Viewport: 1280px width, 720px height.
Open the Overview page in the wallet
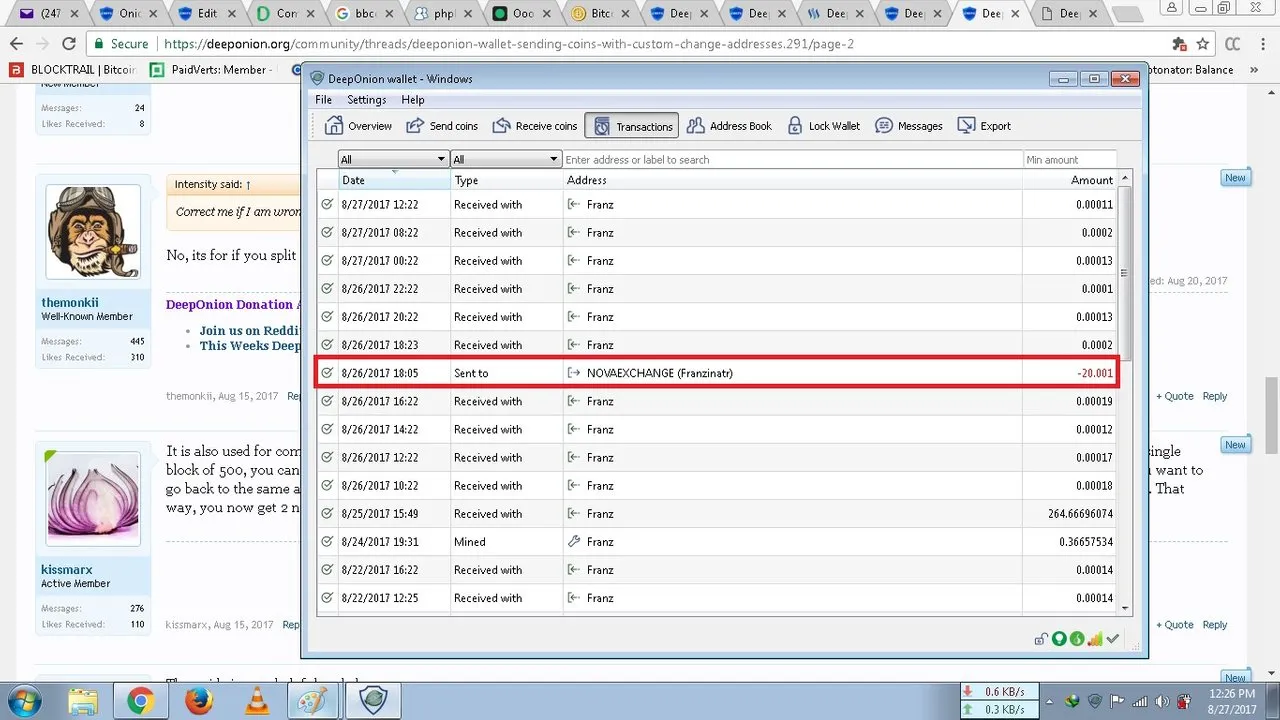(358, 126)
